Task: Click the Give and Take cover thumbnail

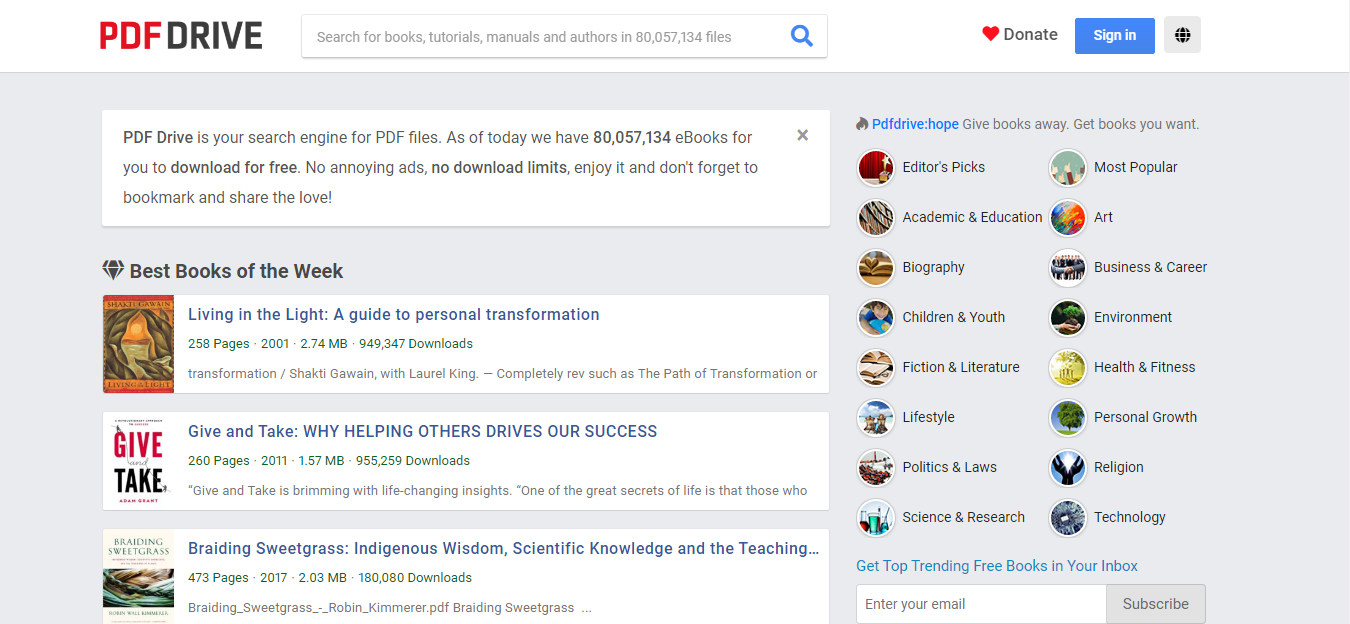Action: tap(138, 461)
